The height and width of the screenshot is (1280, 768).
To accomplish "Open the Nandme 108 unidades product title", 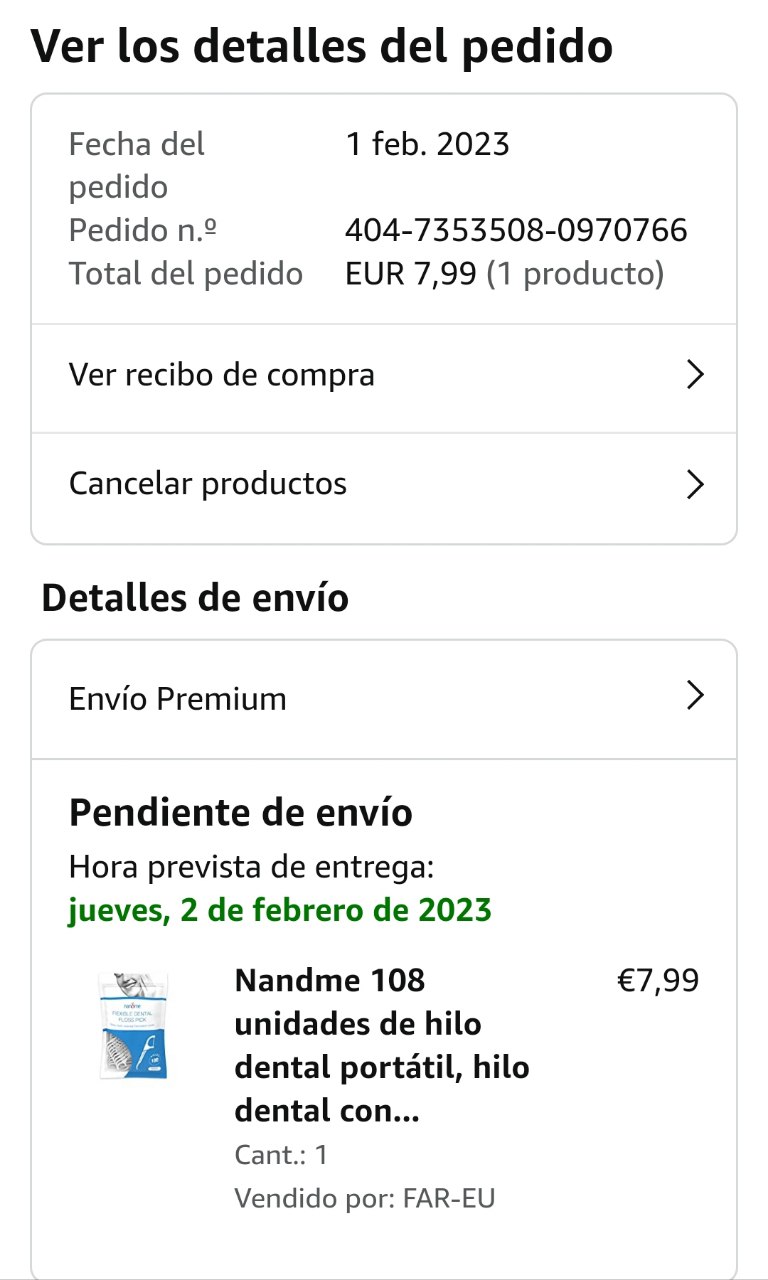I will click(382, 1045).
